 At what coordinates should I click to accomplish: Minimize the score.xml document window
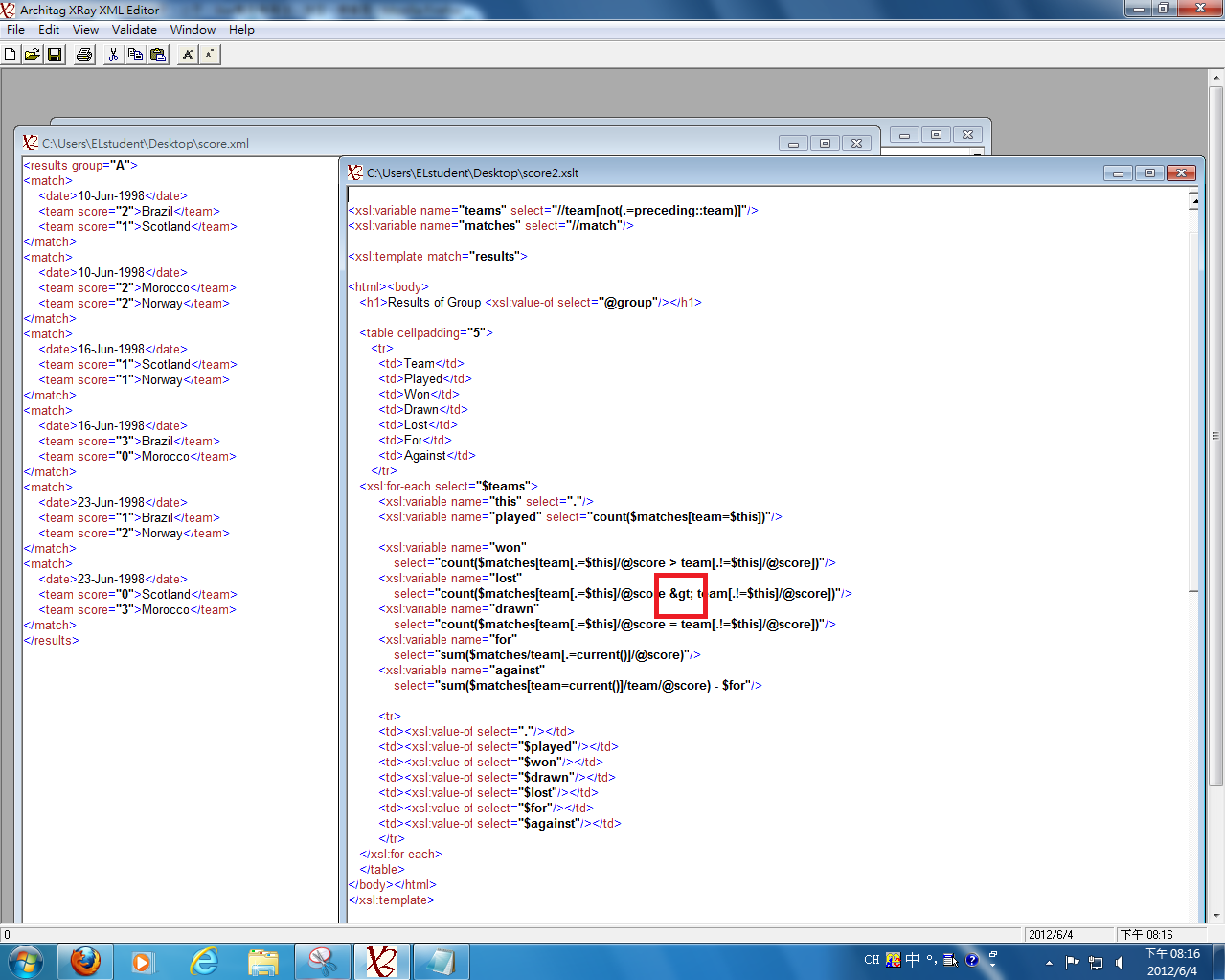[x=793, y=144]
